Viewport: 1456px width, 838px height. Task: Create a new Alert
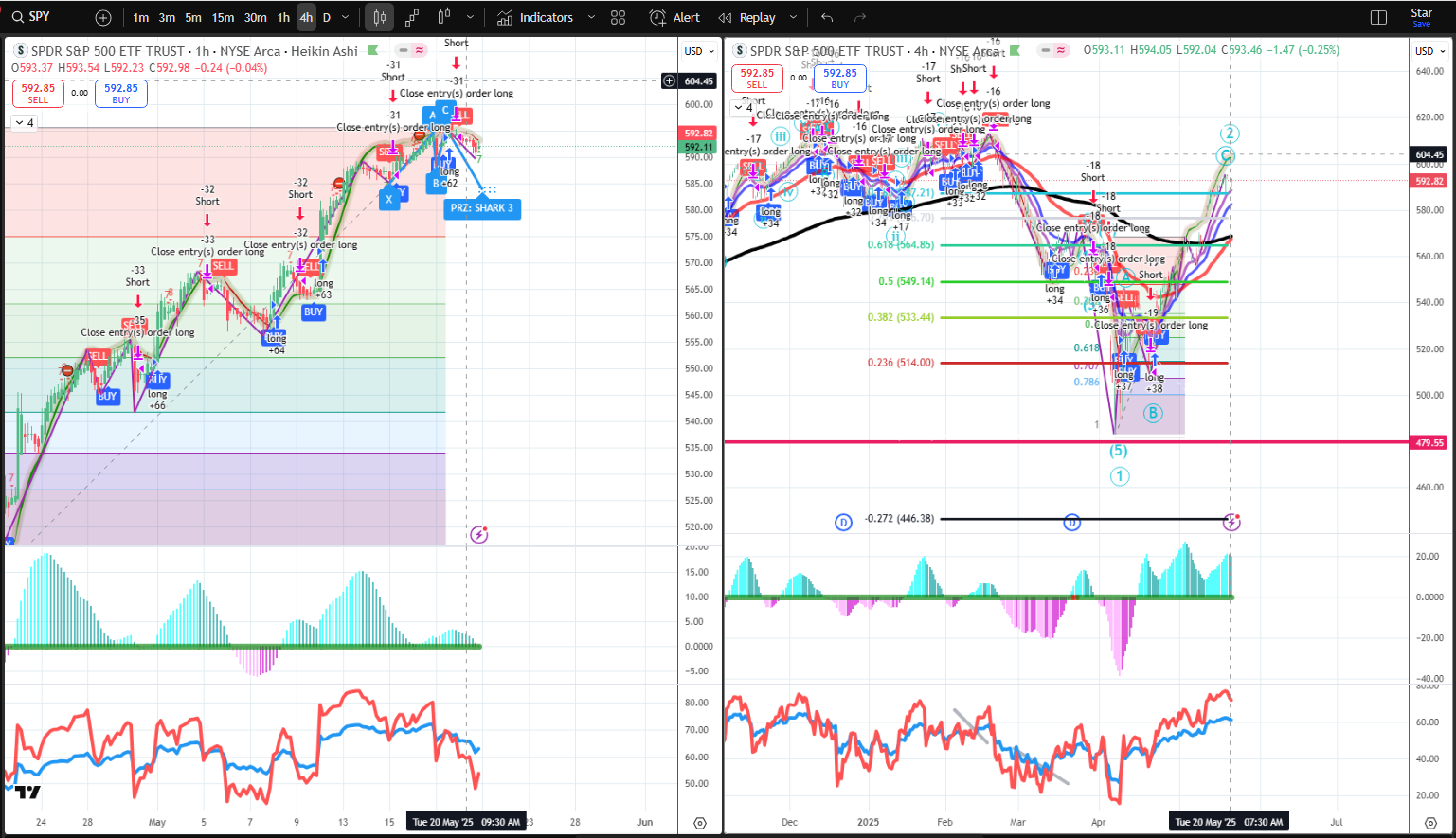point(675,17)
